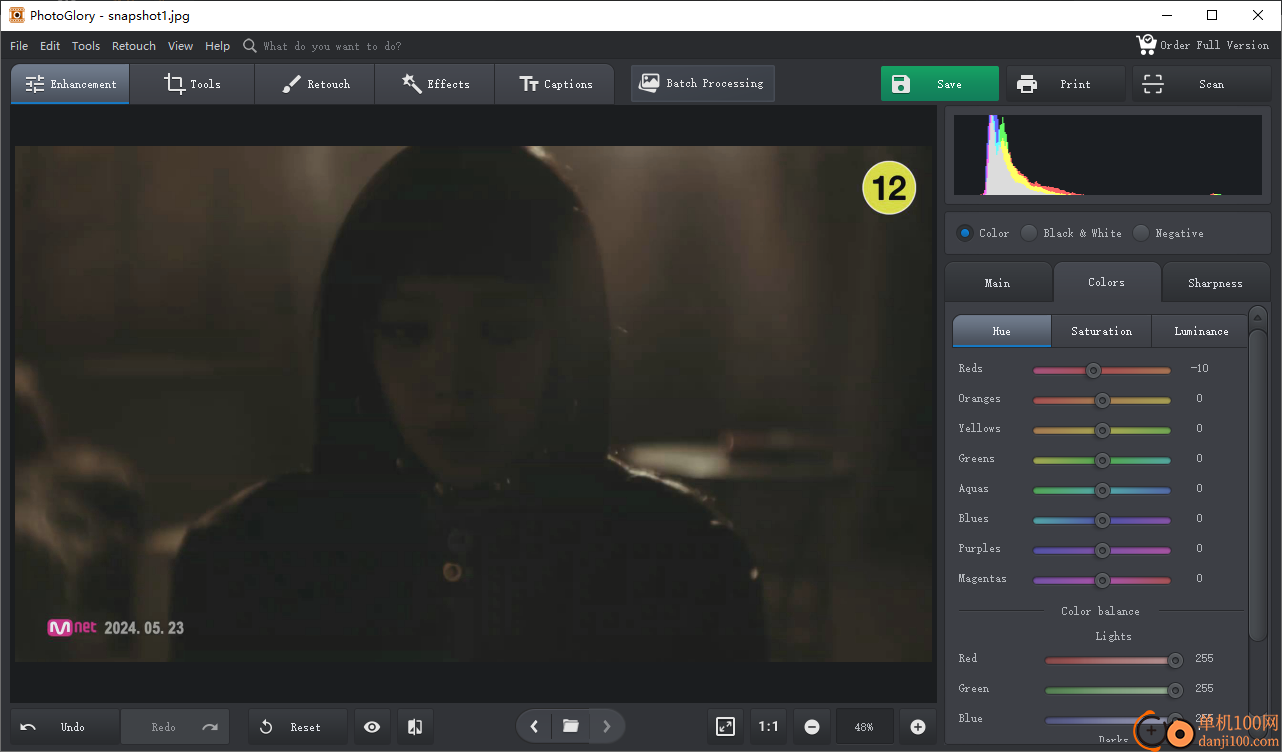Click the zoom in plus icon
This screenshot has height=752, width=1282.
918,727
